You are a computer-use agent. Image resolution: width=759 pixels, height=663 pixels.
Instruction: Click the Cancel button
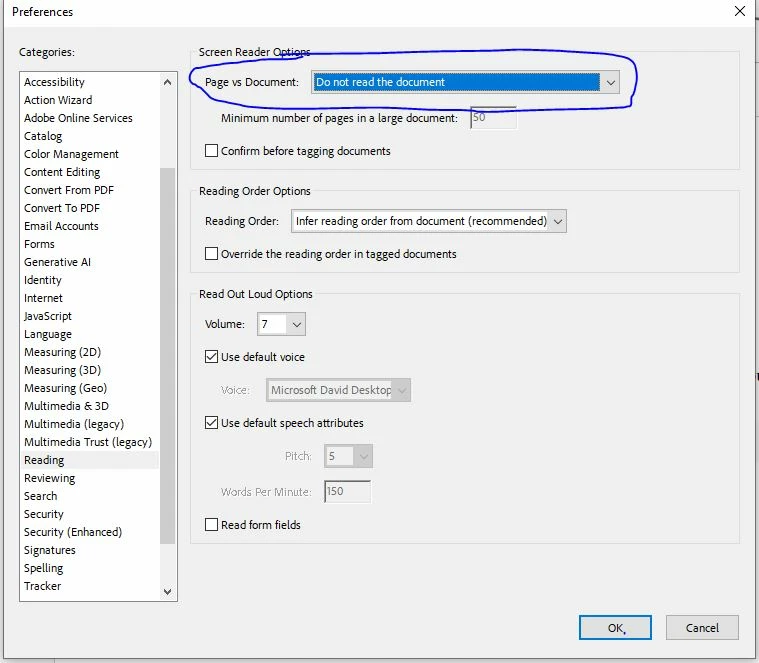702,628
